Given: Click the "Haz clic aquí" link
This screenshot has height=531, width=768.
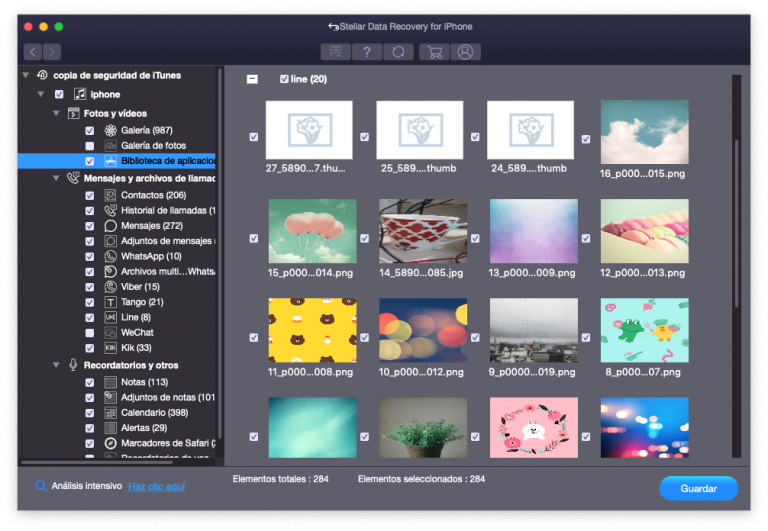Looking at the screenshot, I should (156, 487).
